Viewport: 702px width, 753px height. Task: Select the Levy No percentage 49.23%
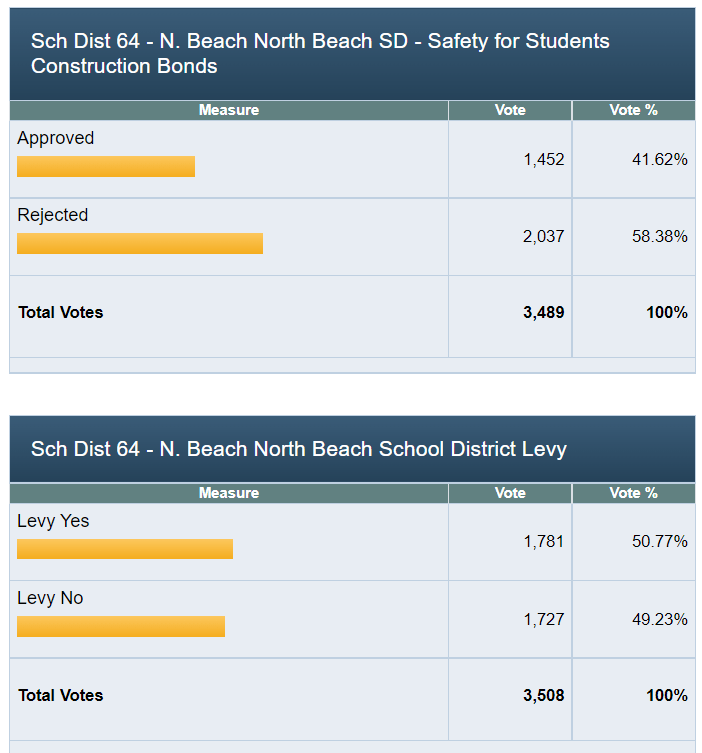click(659, 619)
